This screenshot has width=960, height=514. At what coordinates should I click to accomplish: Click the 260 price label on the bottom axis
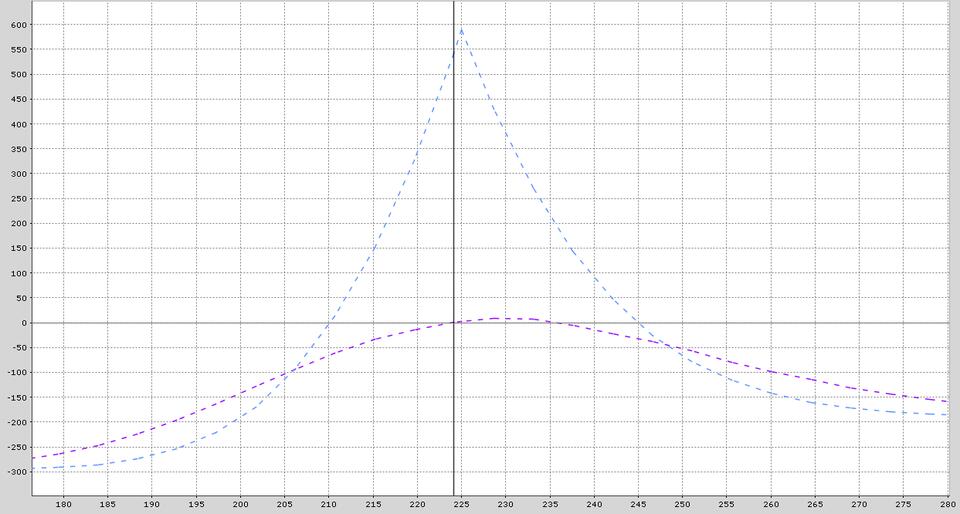point(771,504)
